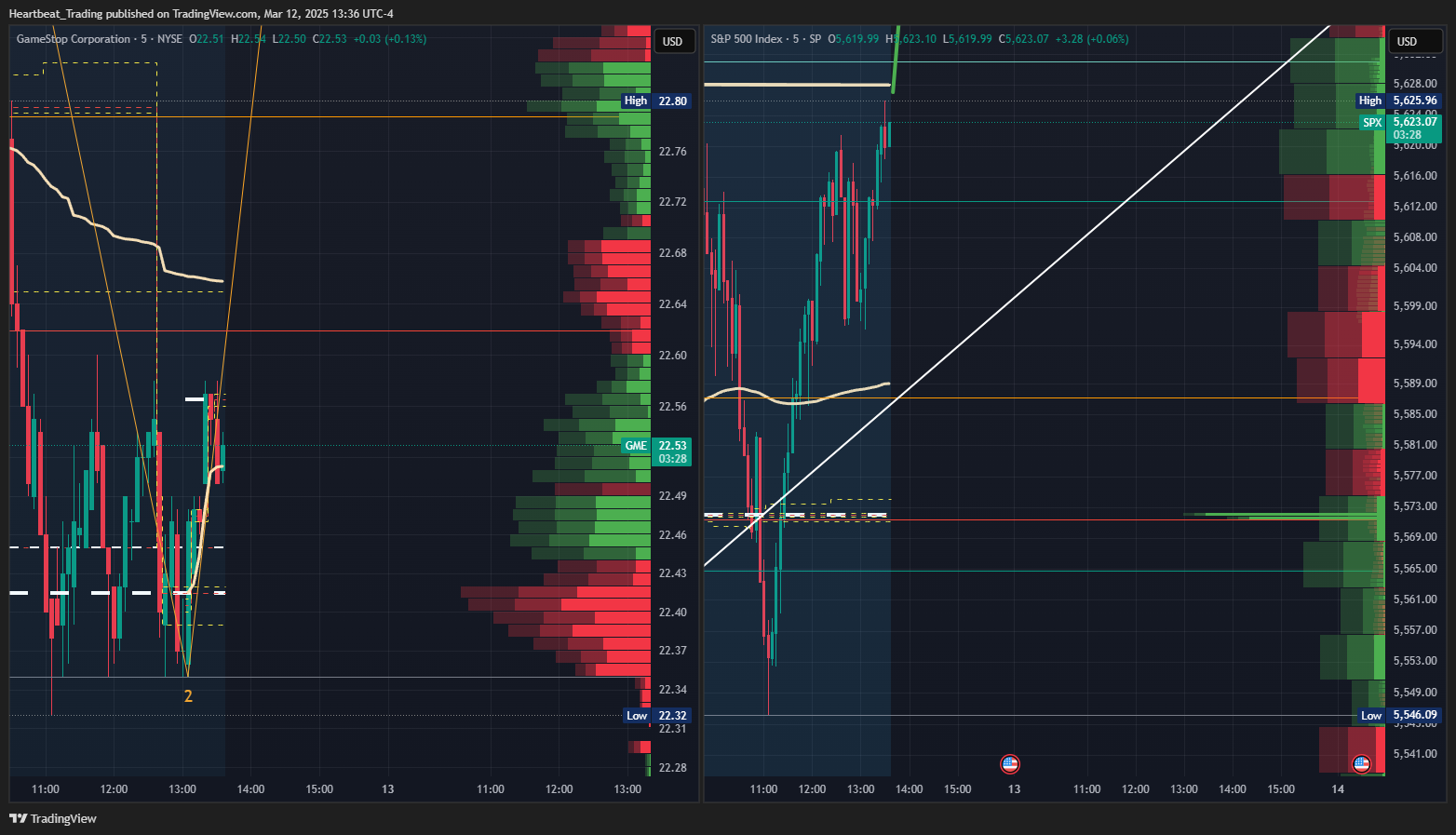Click the 15:00 time label on GameStop chart
The image size is (1456, 835).
(x=319, y=789)
